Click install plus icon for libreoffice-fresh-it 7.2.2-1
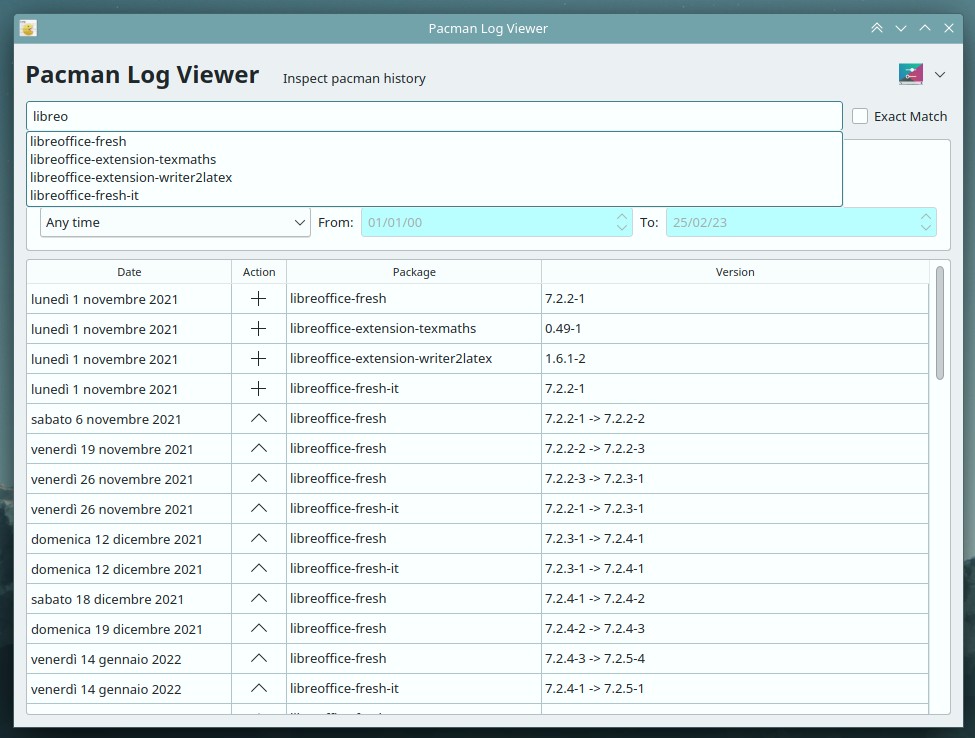The image size is (975, 738). coord(259,389)
